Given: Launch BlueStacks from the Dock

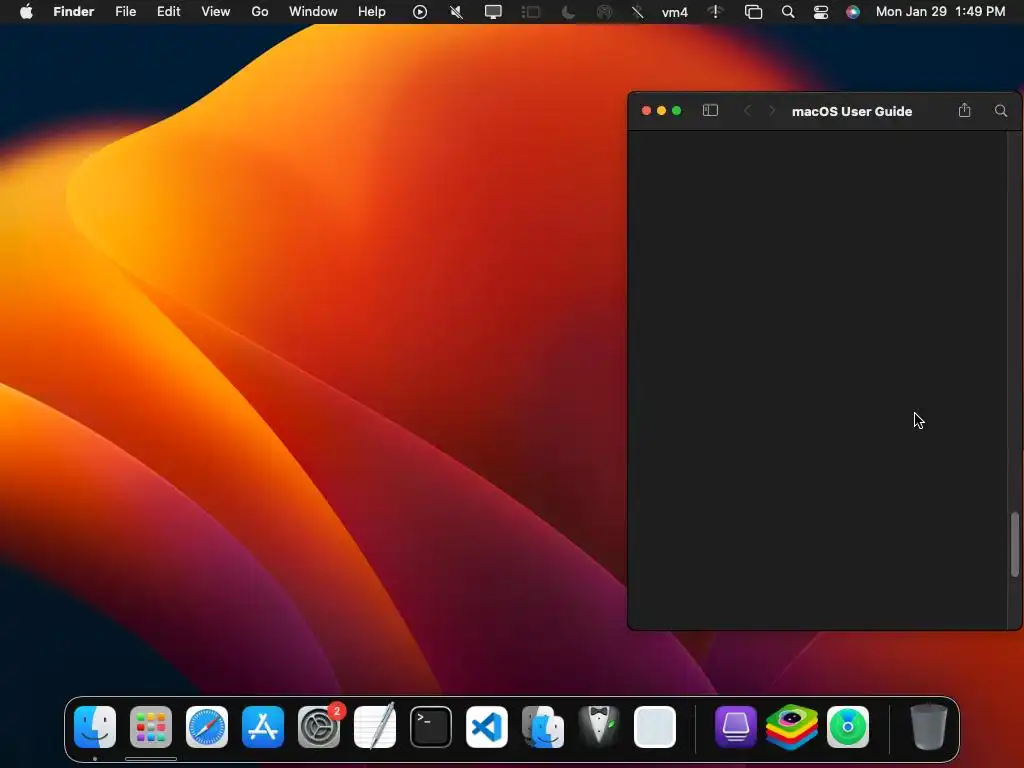Looking at the screenshot, I should 792,727.
